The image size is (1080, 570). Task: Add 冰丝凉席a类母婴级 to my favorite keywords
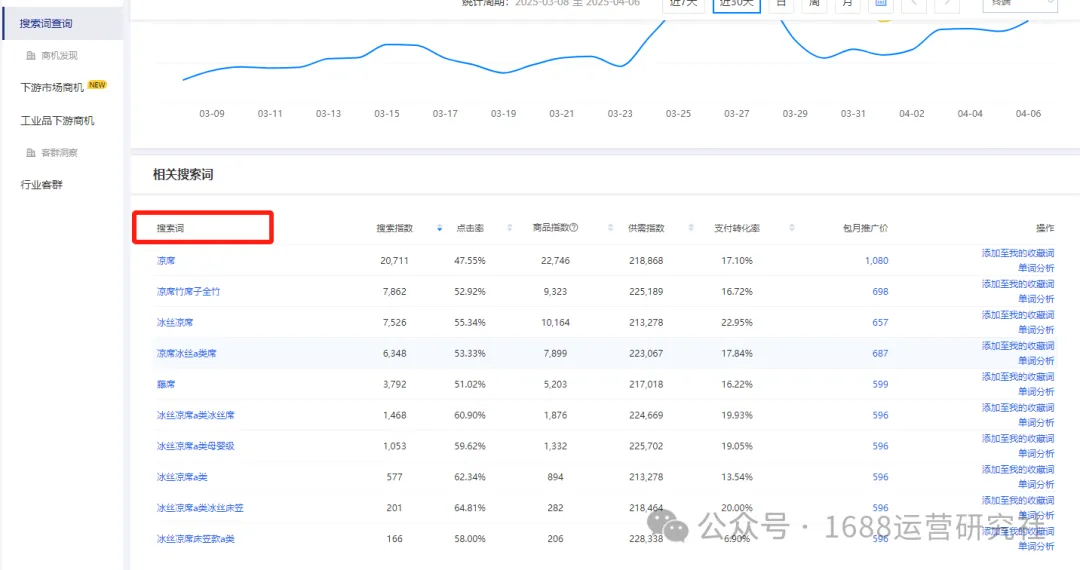coord(1018,439)
